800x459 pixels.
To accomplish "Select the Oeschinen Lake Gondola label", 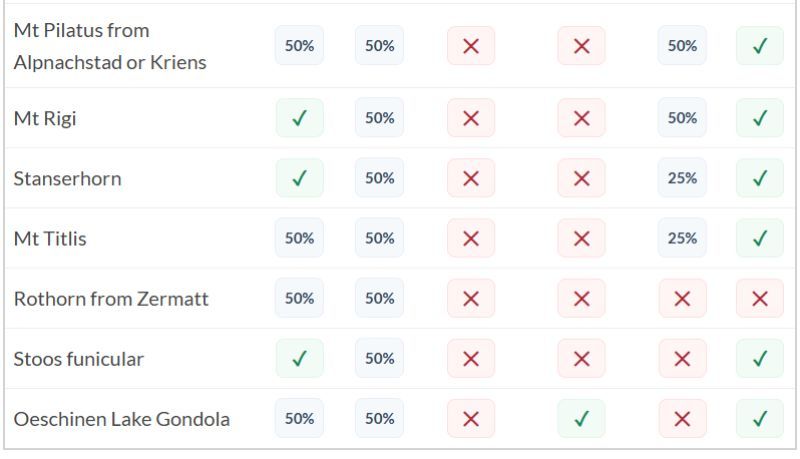I will click(121, 419).
